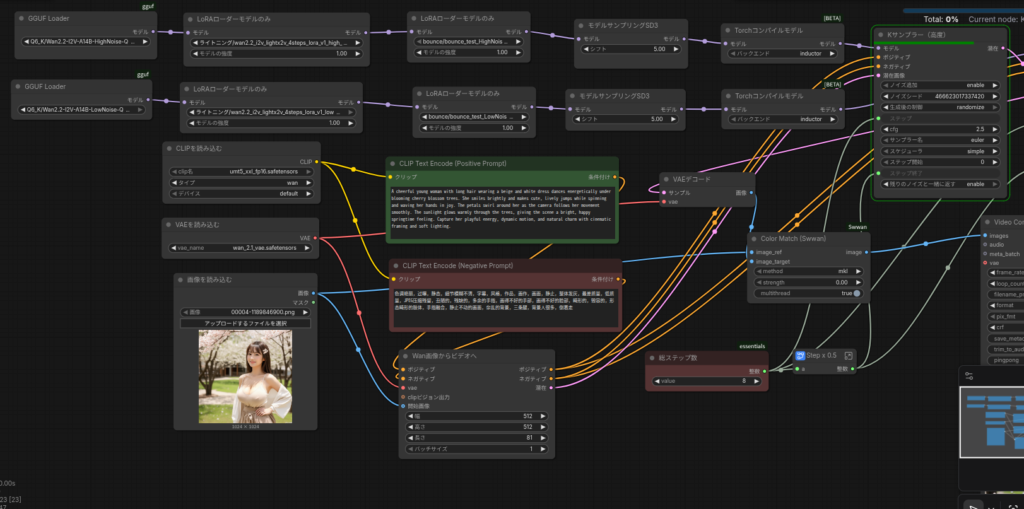Collapse the CLIP Text Encode (Positive Prompt) node
Viewport: 1024px width, 509px height.
tap(393, 163)
